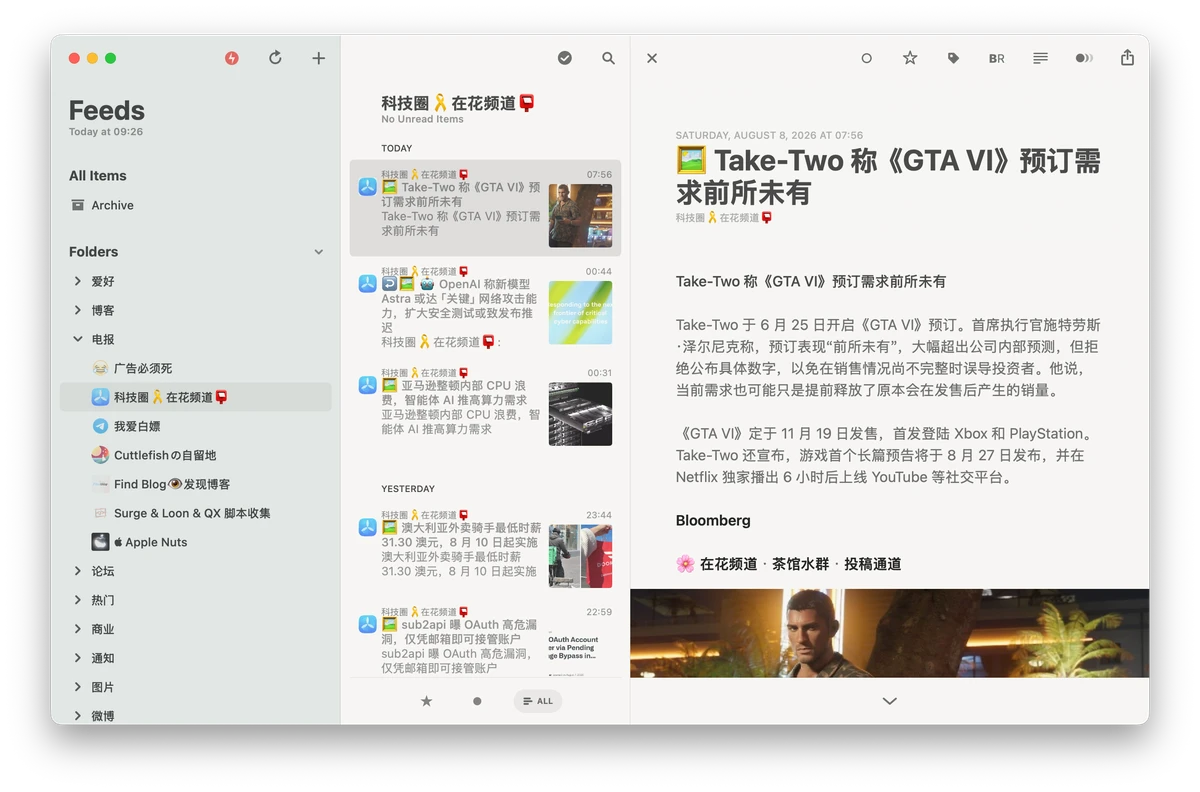Click Surge & Loon feed icon
Image resolution: width=1200 pixels, height=792 pixels.
[x=100, y=513]
